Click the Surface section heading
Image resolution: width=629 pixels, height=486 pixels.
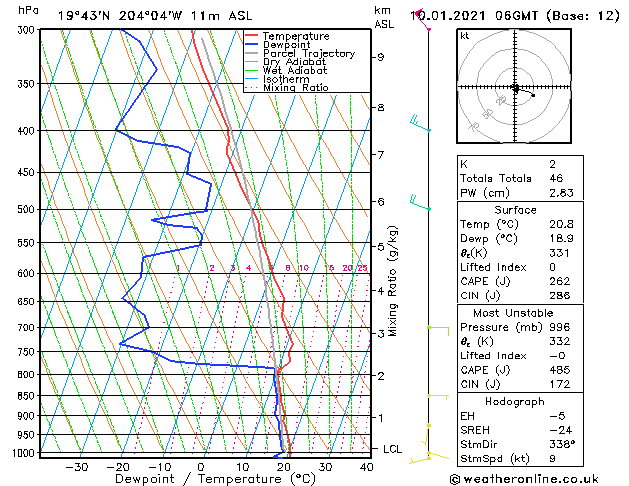(515, 210)
